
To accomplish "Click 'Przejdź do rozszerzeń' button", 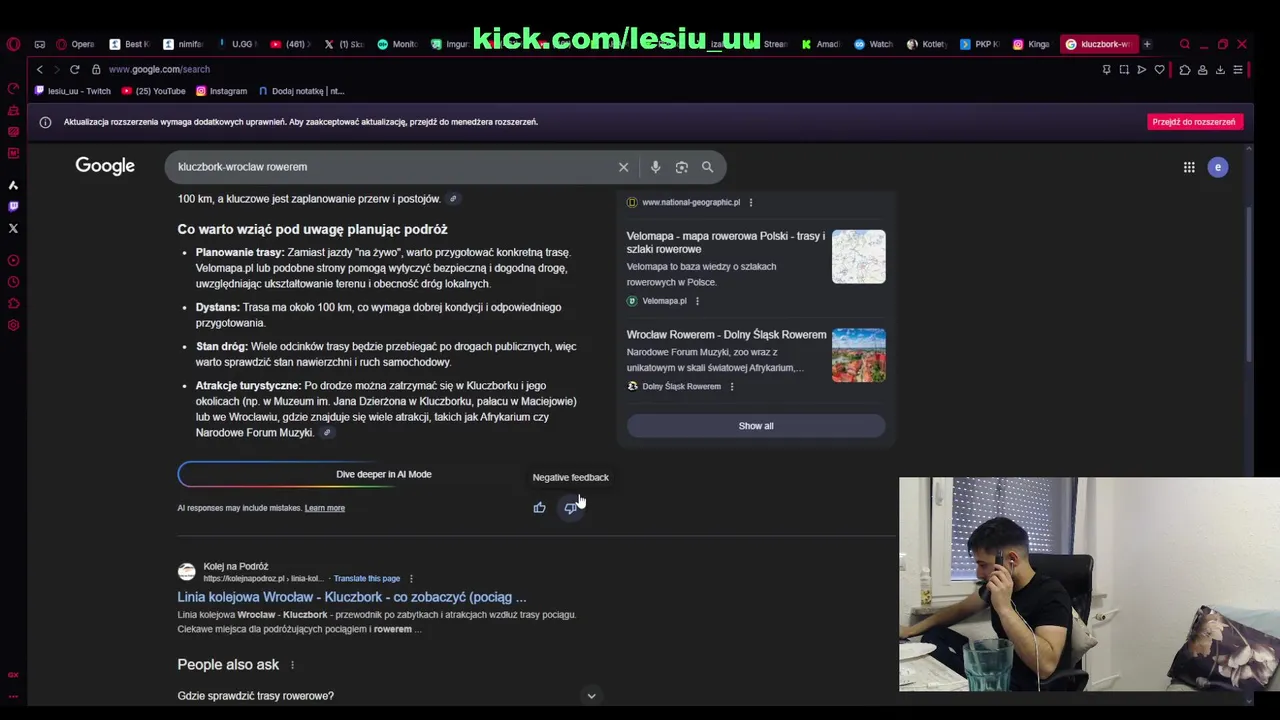I will (1194, 122).
